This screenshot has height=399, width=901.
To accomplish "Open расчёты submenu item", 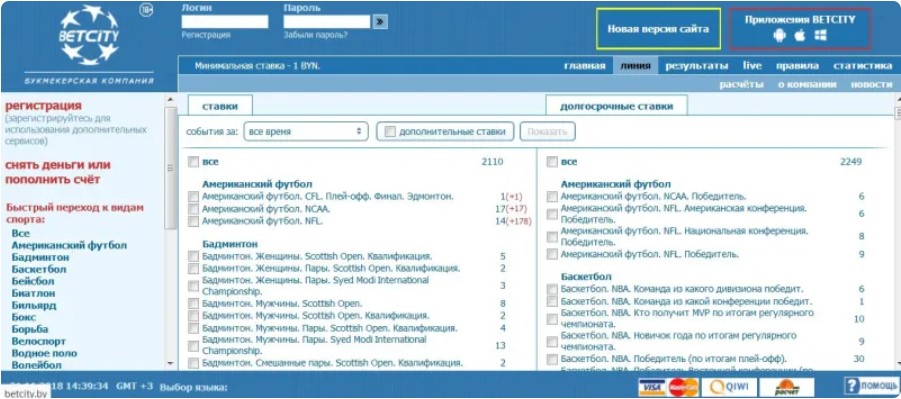I will [x=741, y=85].
